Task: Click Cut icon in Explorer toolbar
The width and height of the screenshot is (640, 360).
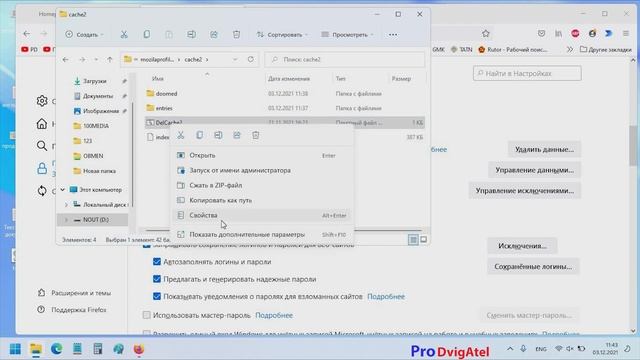Action: [124, 35]
